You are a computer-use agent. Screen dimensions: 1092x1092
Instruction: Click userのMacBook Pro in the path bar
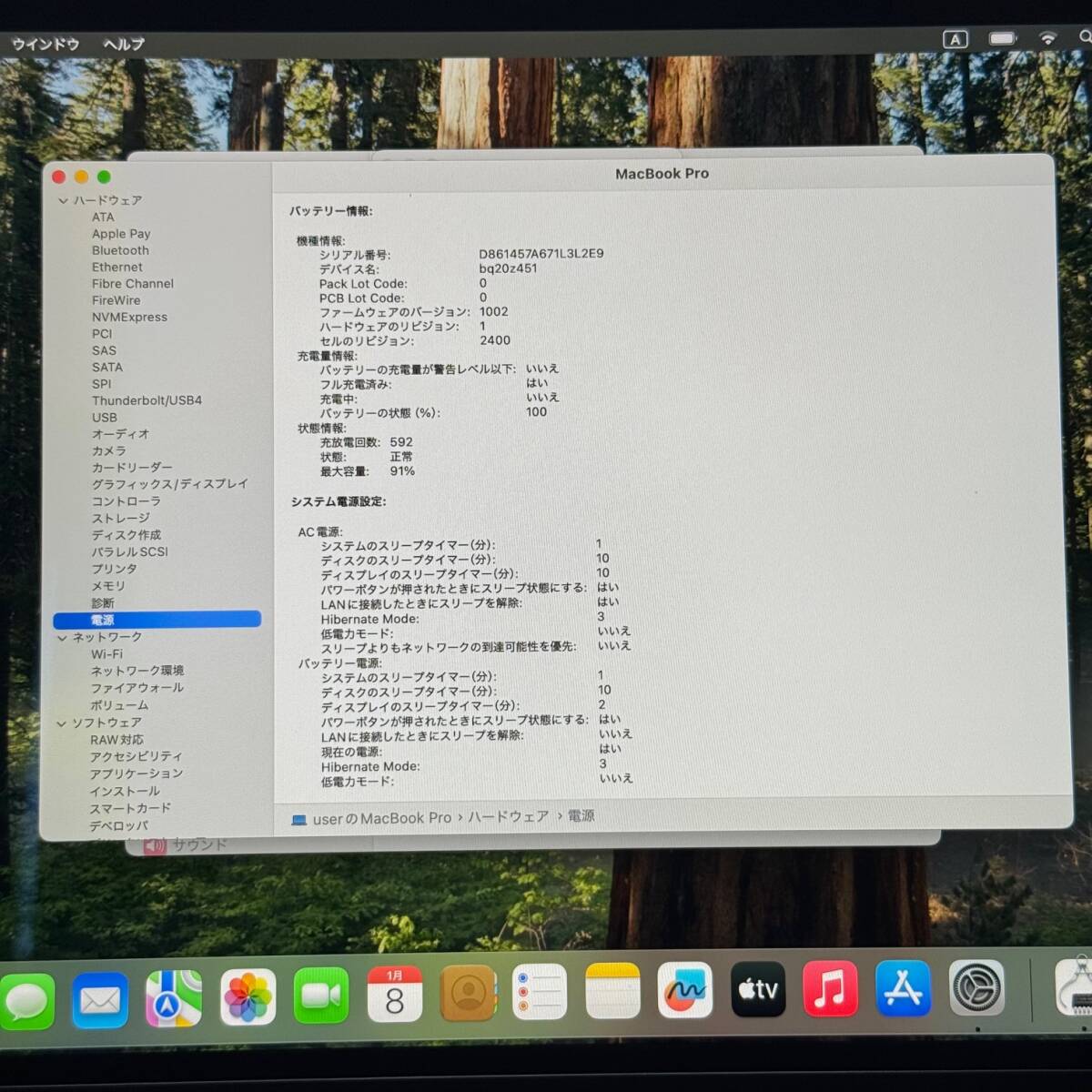(x=382, y=819)
